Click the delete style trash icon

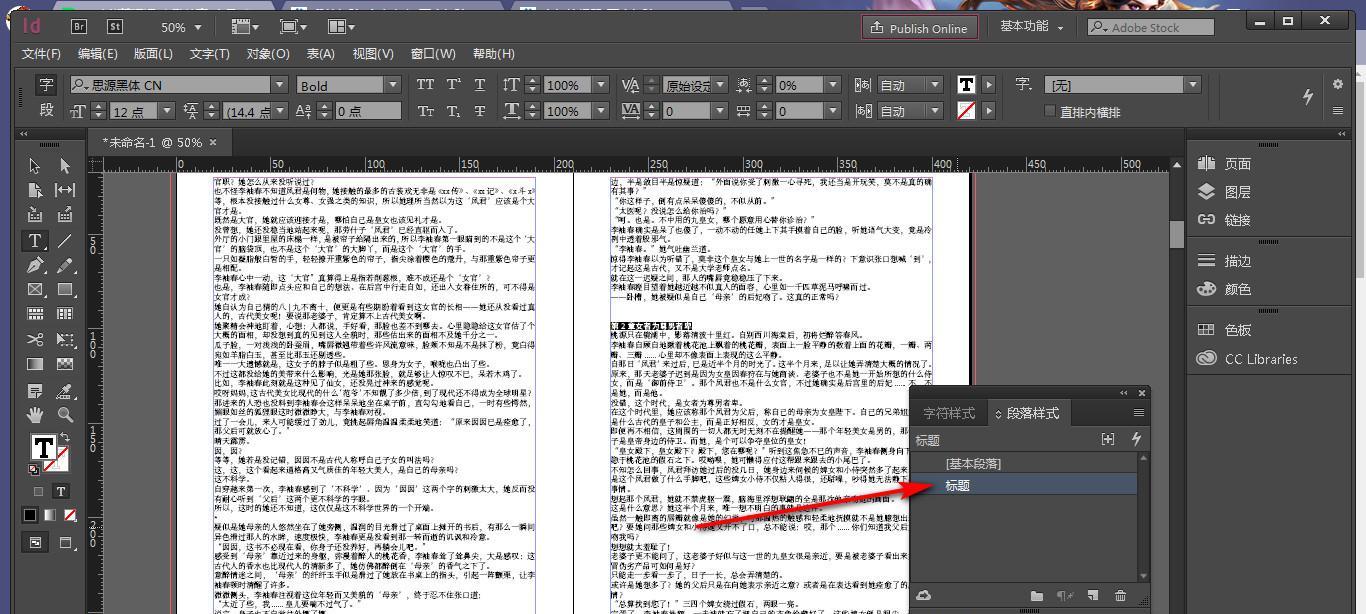[x=1120, y=596]
